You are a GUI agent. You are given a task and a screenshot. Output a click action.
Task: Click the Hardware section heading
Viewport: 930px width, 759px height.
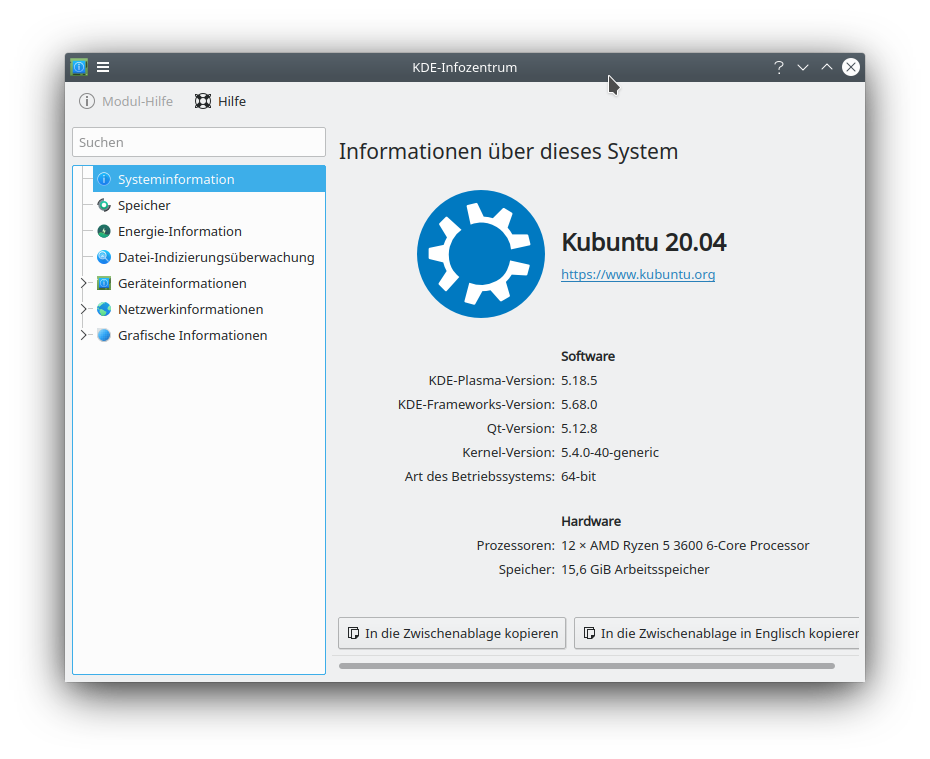coord(591,521)
